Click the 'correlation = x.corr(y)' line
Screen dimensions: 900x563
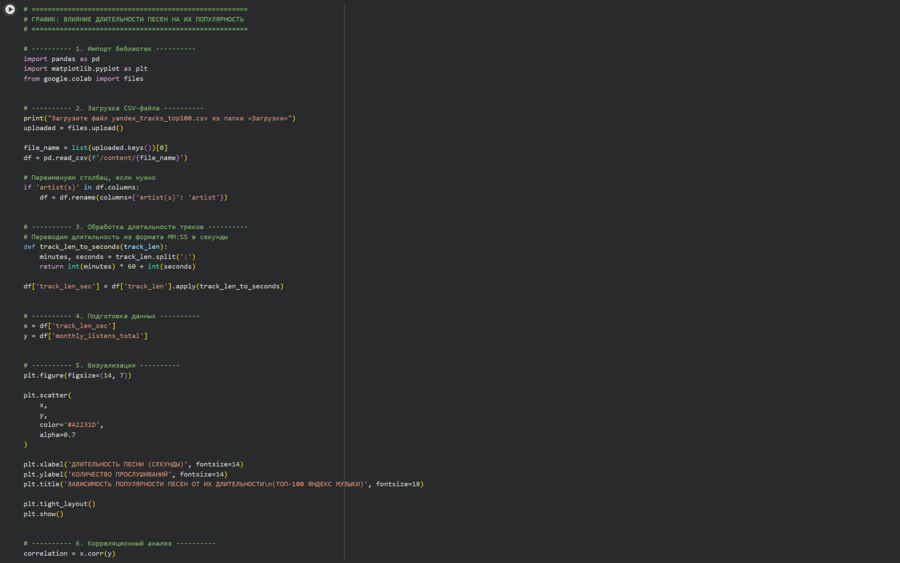[69, 553]
